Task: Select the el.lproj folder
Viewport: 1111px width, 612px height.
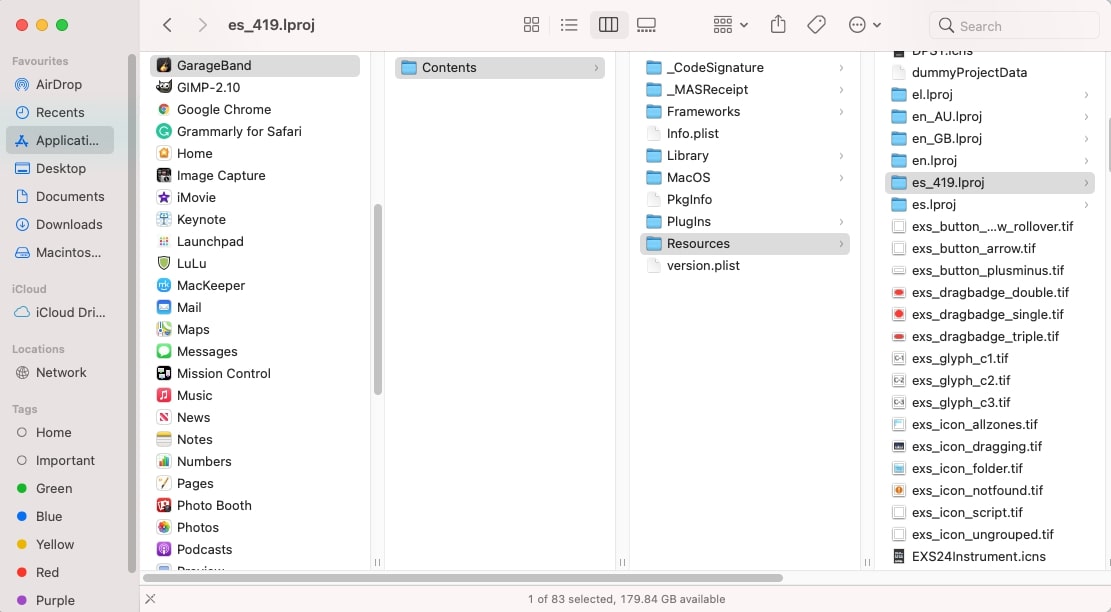Action: pos(990,94)
